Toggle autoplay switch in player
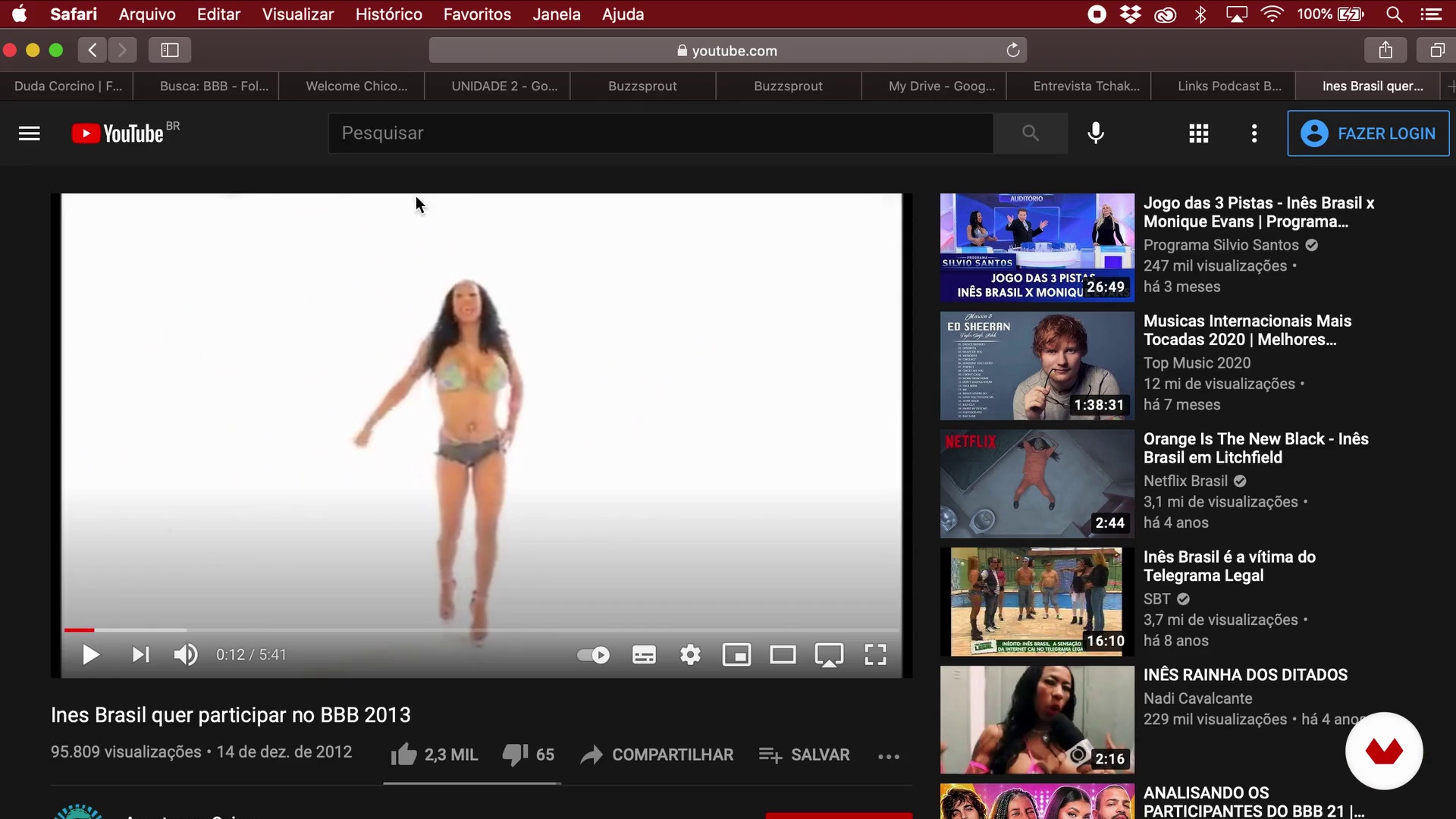This screenshot has width=1456, height=819. pos(593,654)
